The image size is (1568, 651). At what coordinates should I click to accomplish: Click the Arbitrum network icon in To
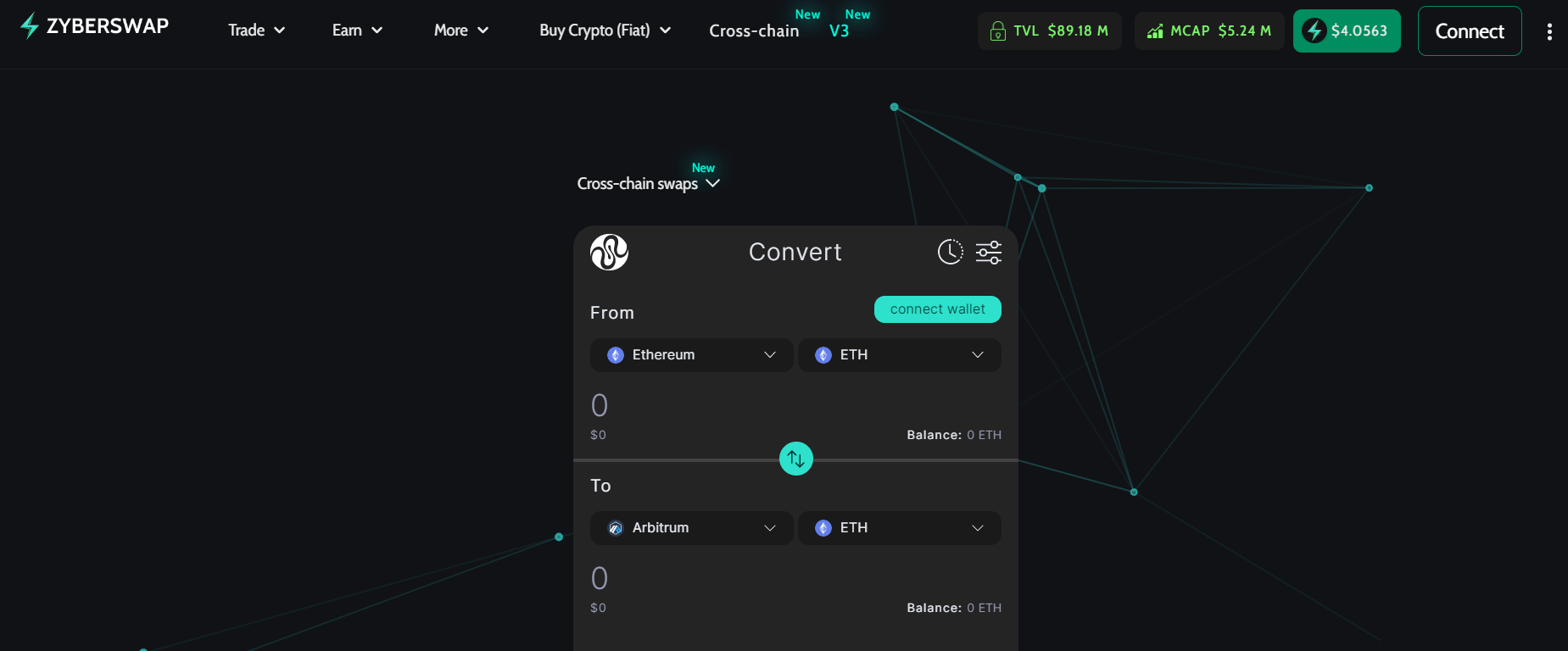click(616, 528)
